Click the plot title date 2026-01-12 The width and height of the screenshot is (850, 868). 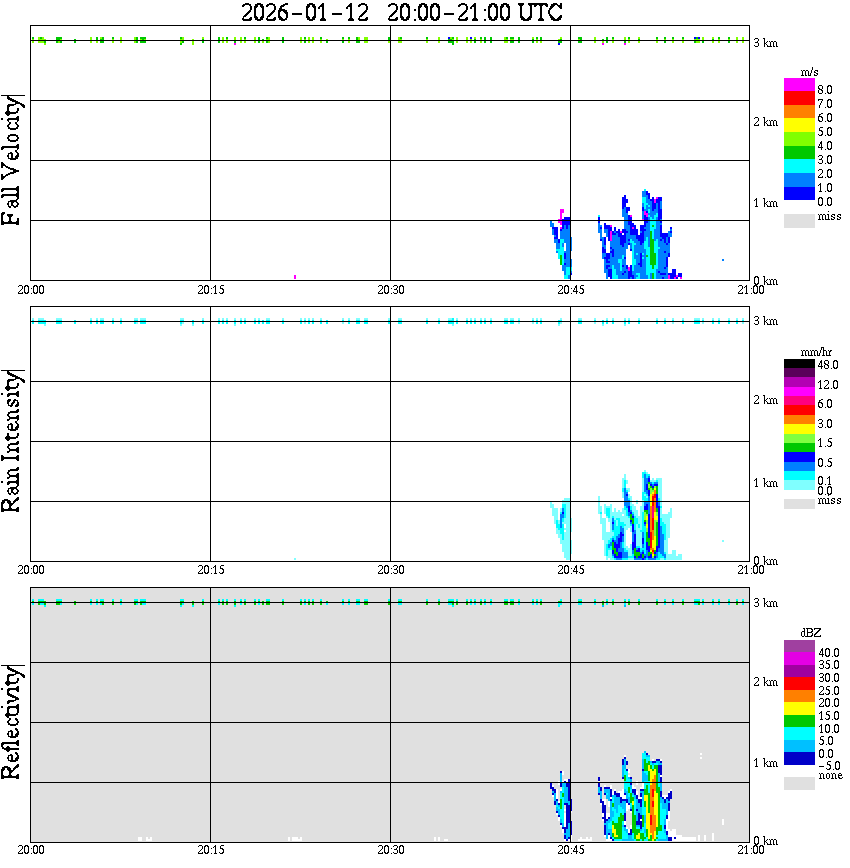pyautogui.click(x=305, y=12)
